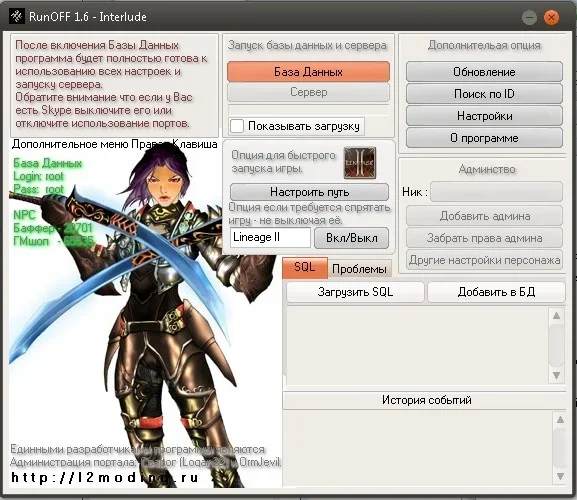The width and height of the screenshot is (577, 500).
Task: Click История событий header
Action: (424, 400)
